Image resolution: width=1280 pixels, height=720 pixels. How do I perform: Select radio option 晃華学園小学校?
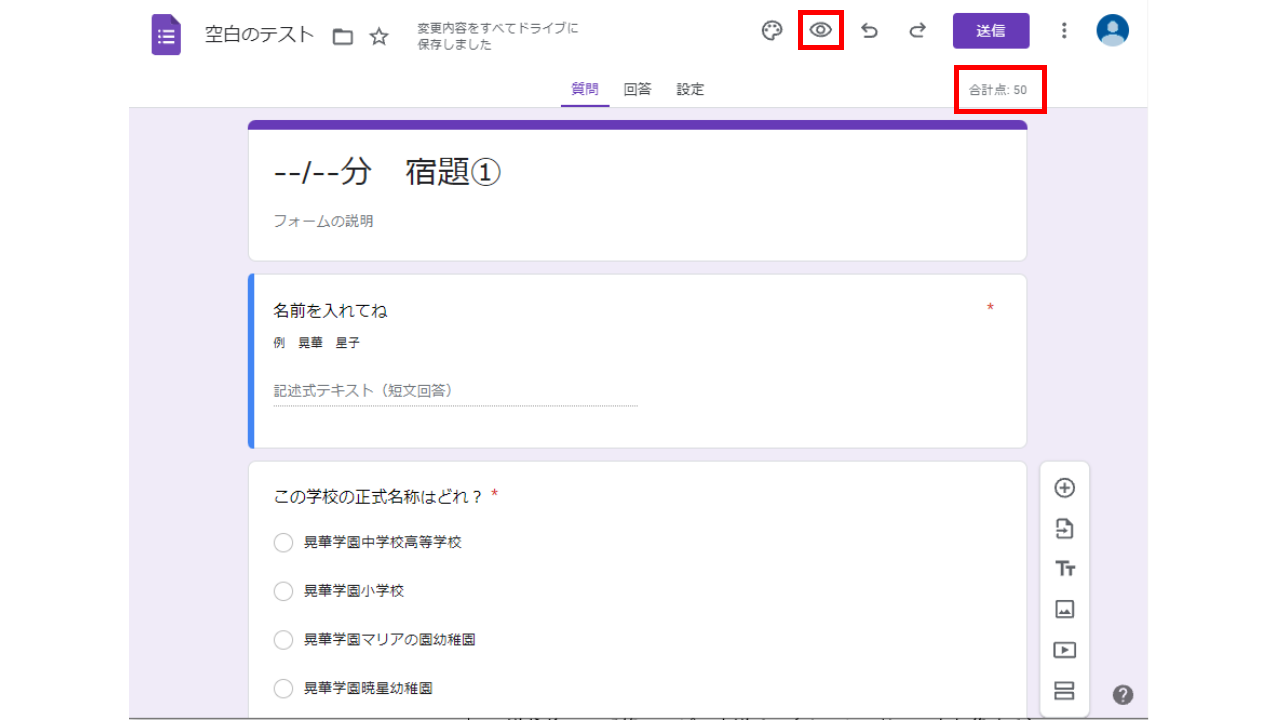coord(284,591)
